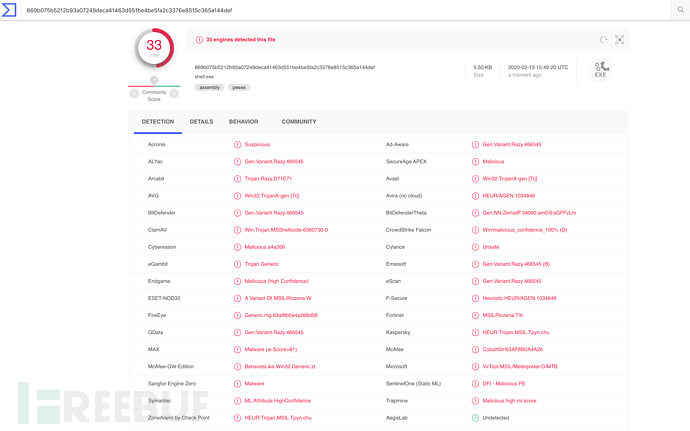Select the Symantec ML.Attribute result
The width and height of the screenshot is (690, 431).
coord(278,401)
